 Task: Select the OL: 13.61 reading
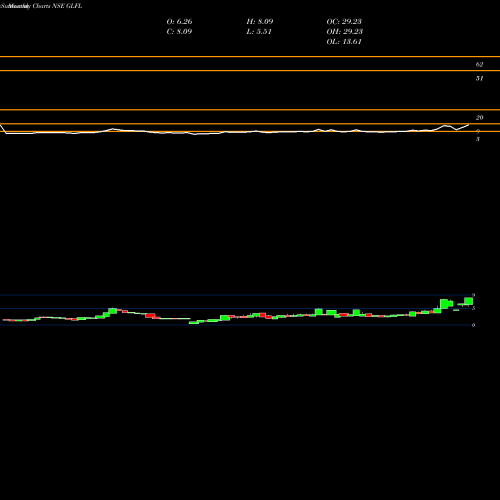tap(344, 42)
